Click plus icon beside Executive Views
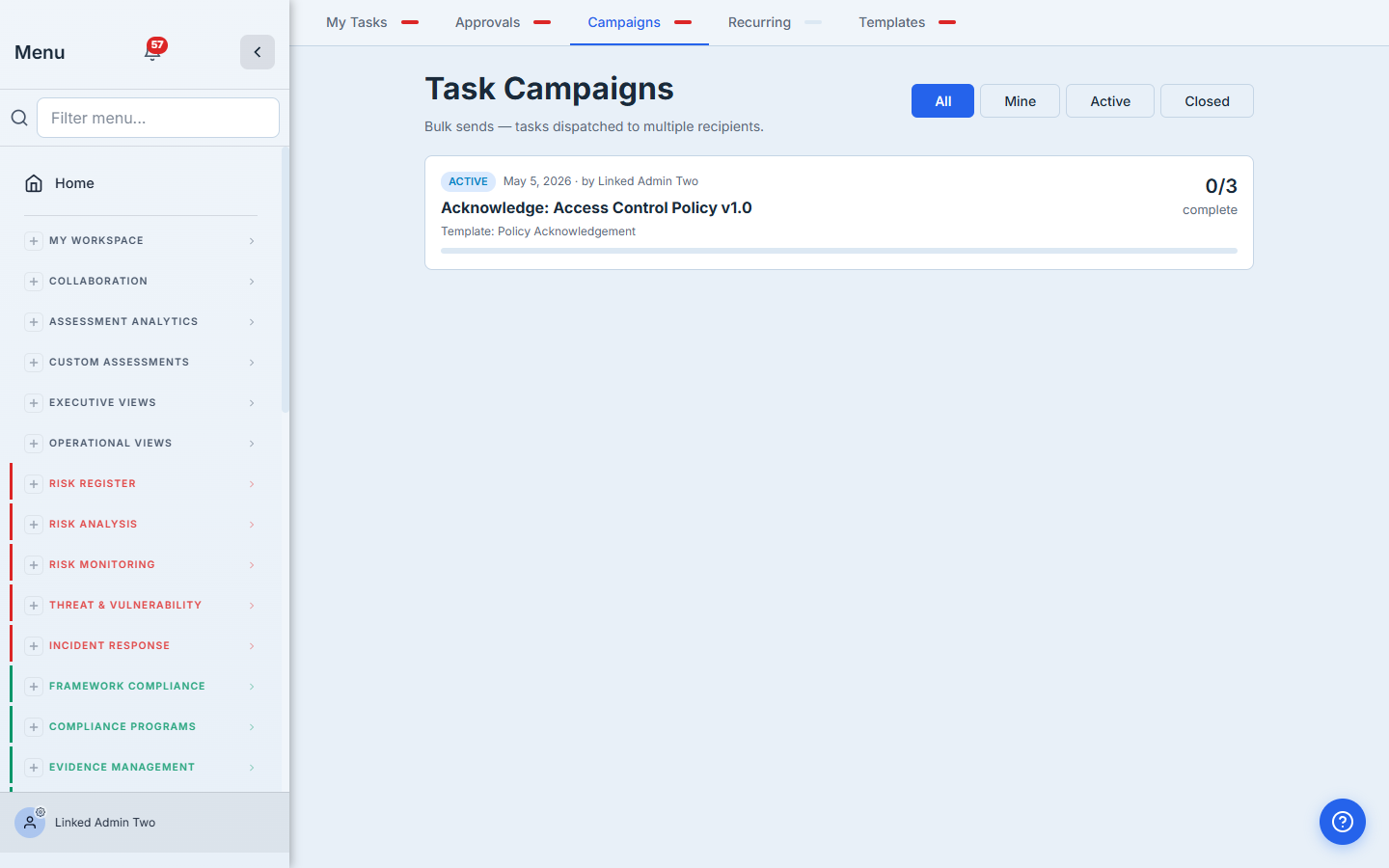The image size is (1389, 868). click(x=34, y=403)
